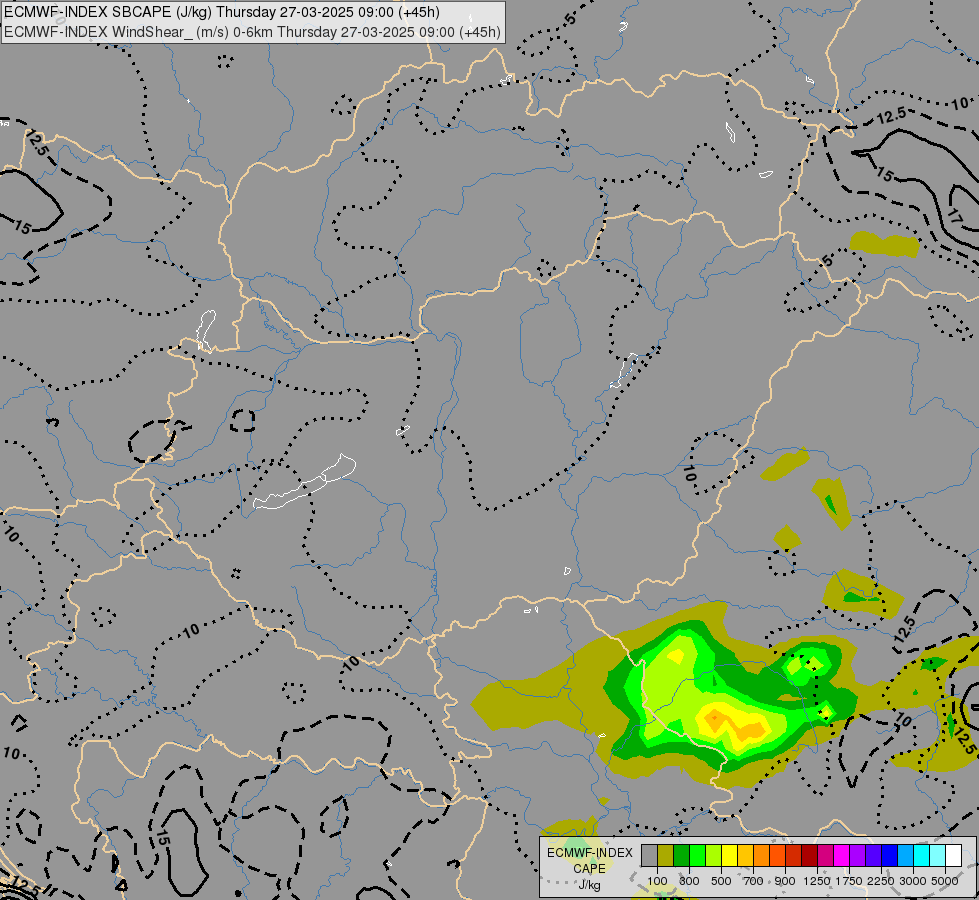
Task: Select the bright magenta legend swatch
Action: (x=841, y=856)
